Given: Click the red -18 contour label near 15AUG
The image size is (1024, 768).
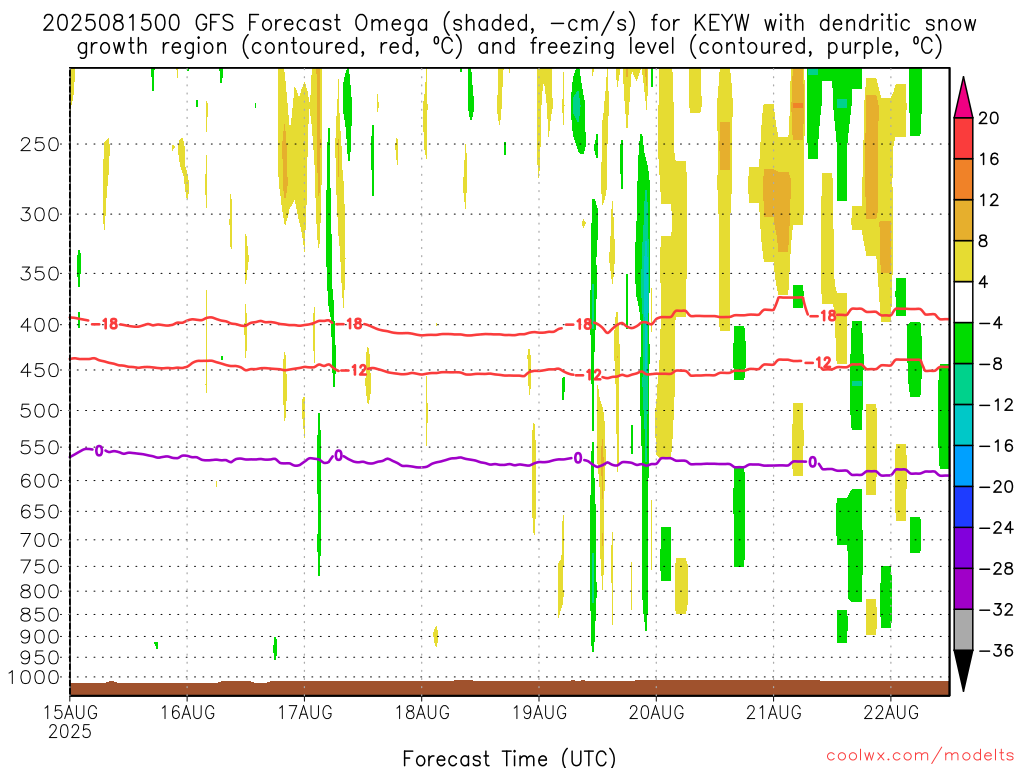Looking at the screenshot, I should coord(105,324).
